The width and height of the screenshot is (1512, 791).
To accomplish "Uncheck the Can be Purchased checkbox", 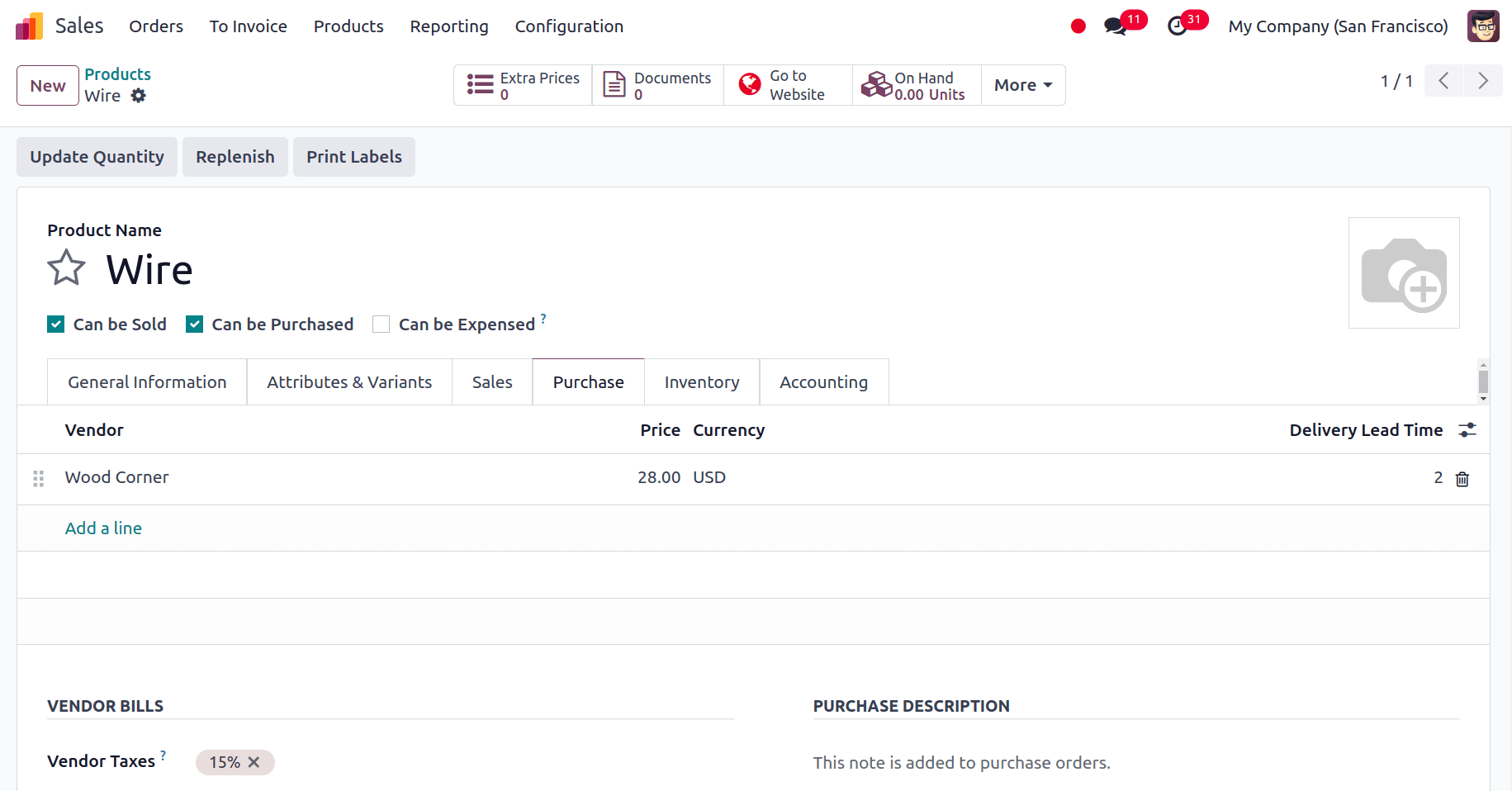I will point(195,324).
